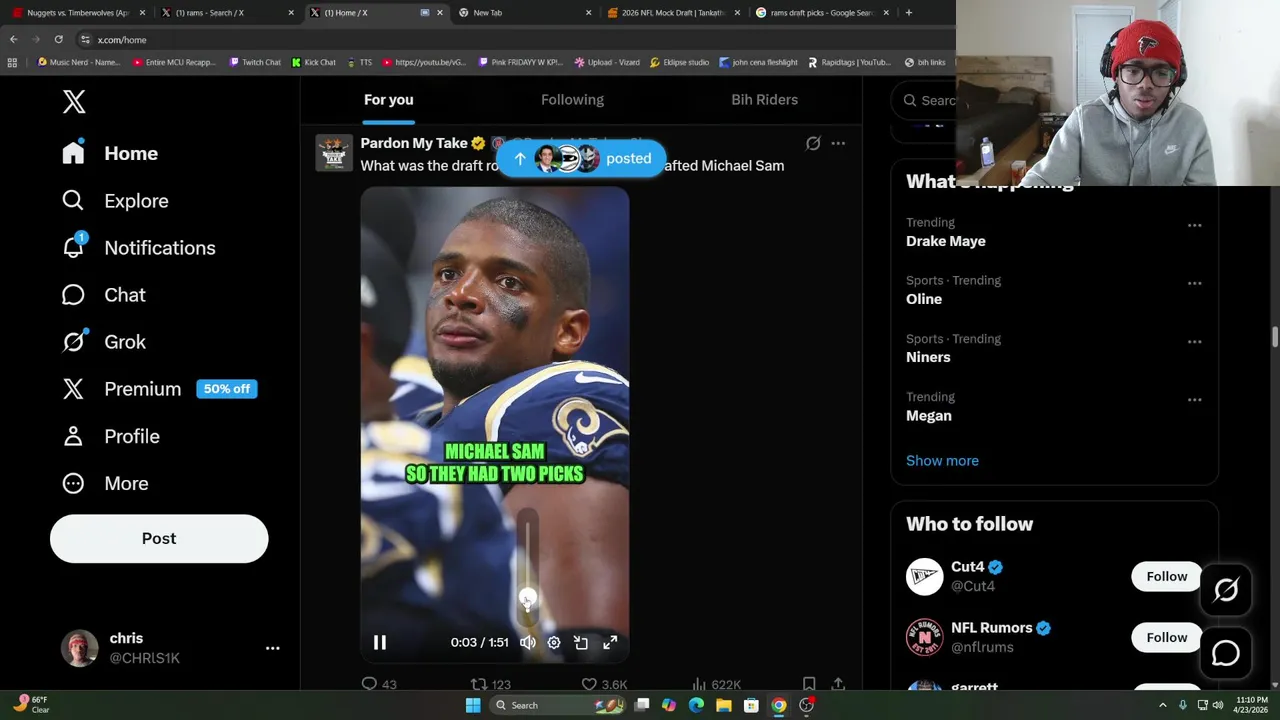Click the big Post button
The image size is (1280, 720).
click(159, 538)
